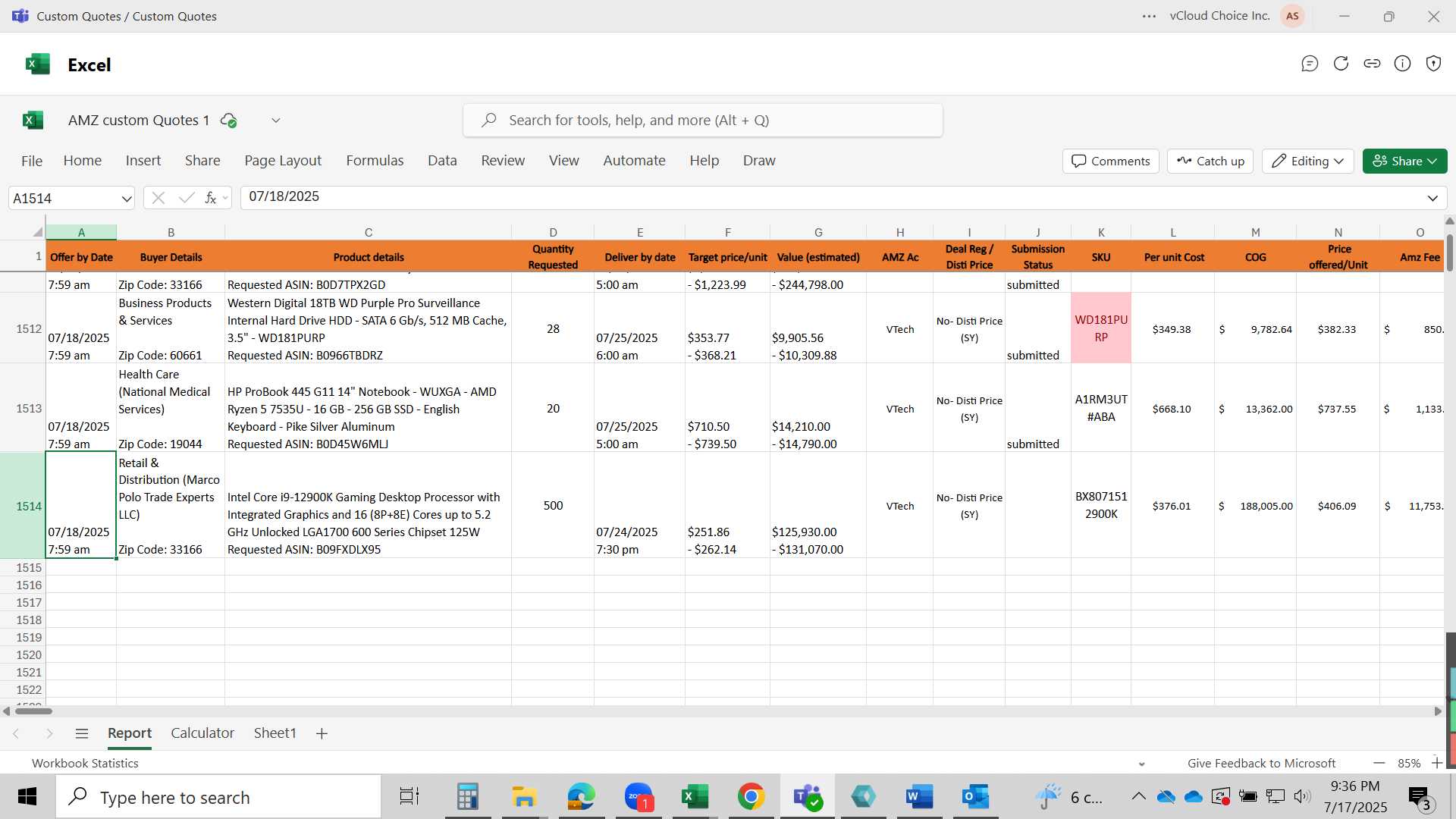The image size is (1456, 819).
Task: Open Word from the taskbar
Action: point(918,797)
